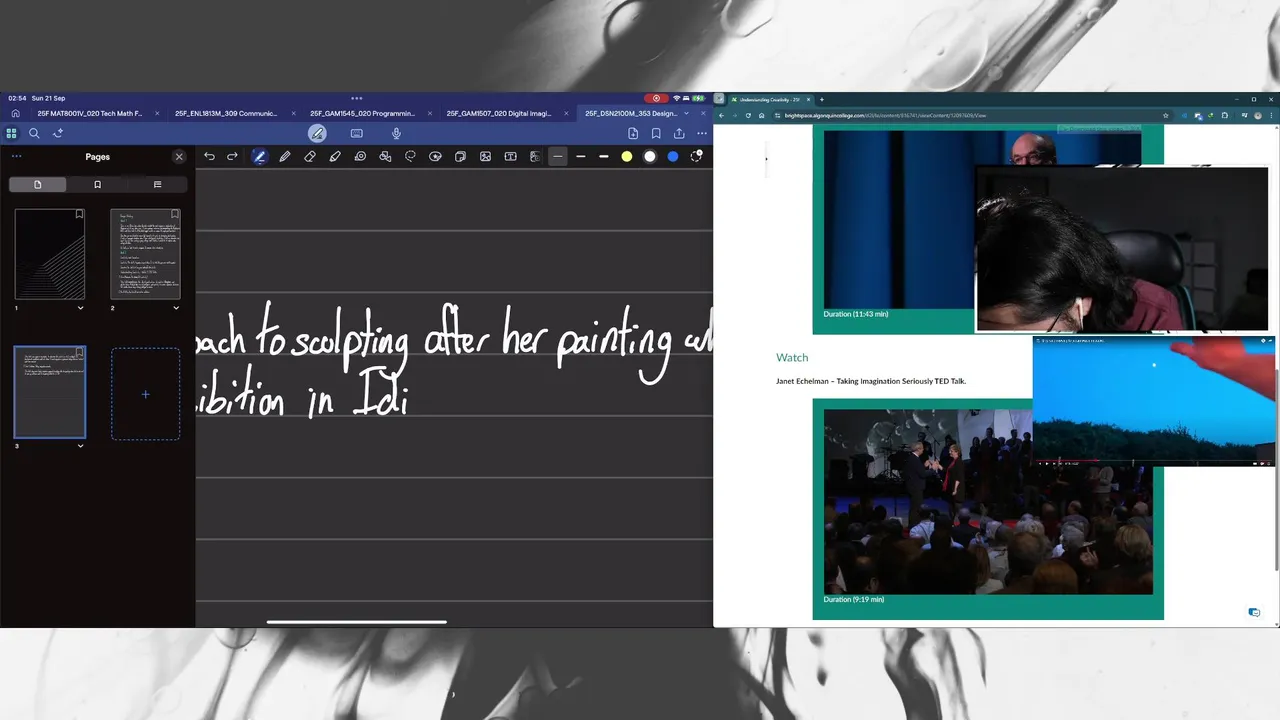
Task: Switch to pen writing mode
Action: (x=317, y=133)
